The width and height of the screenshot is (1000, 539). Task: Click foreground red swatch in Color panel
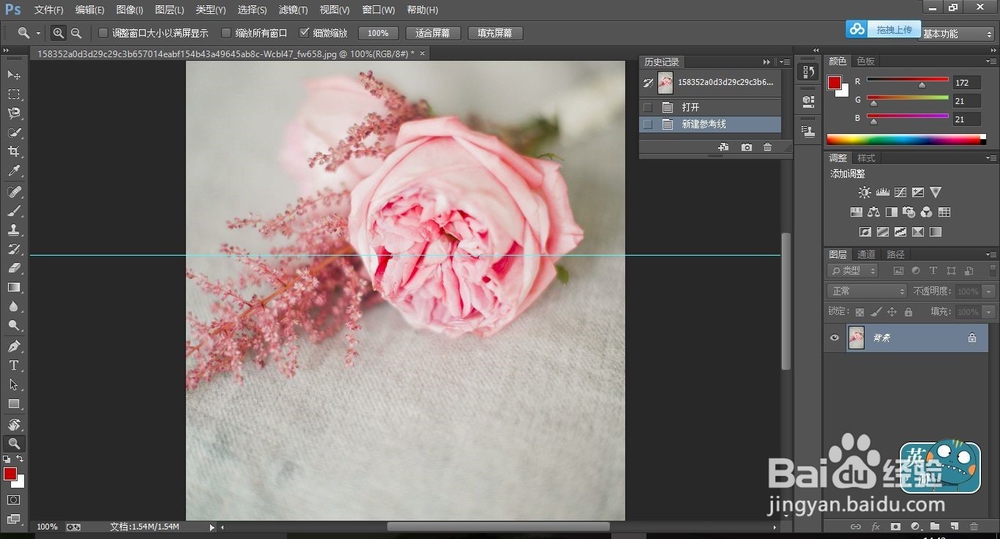tap(834, 82)
